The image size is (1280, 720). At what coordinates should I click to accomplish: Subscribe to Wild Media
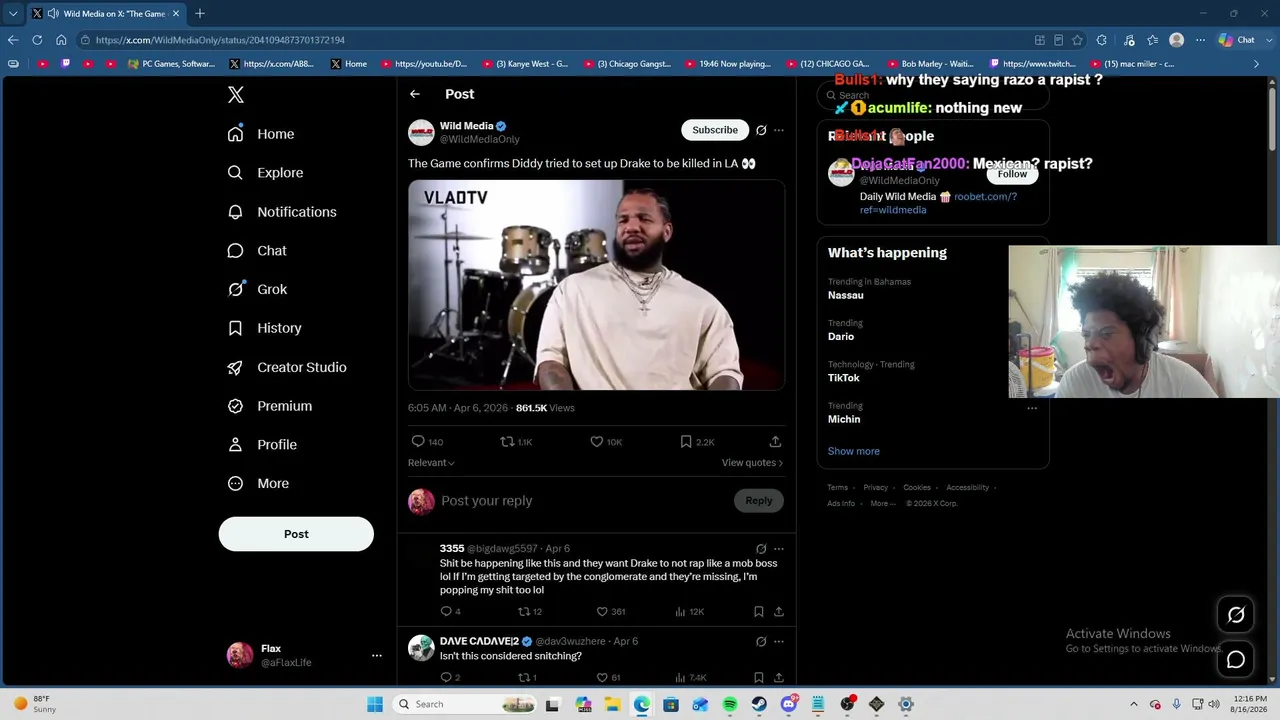point(715,130)
